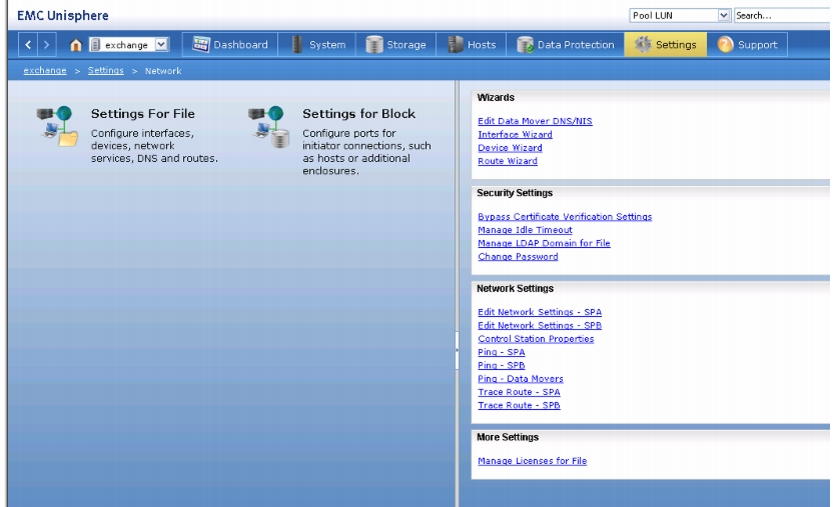Click the Home house icon

coord(76,45)
